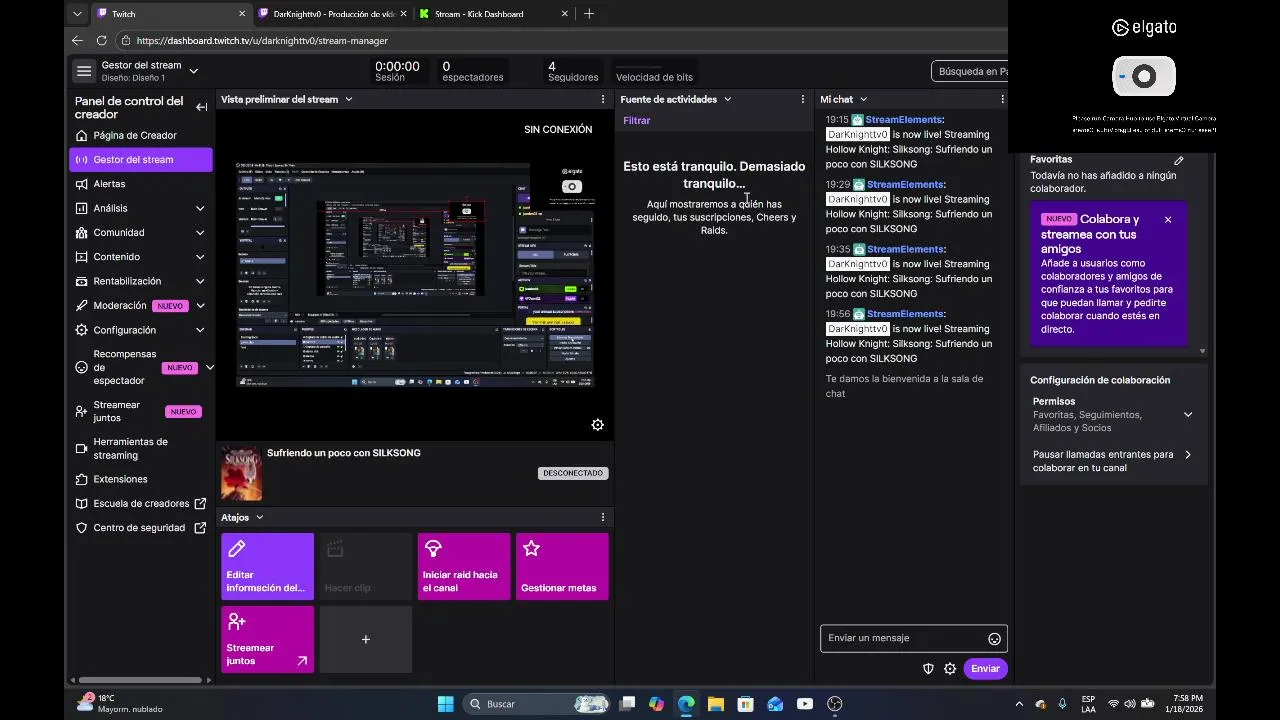The width and height of the screenshot is (1280, 720).
Task: Click Iniciar raid hacia el canal shortcut
Action: click(x=464, y=567)
